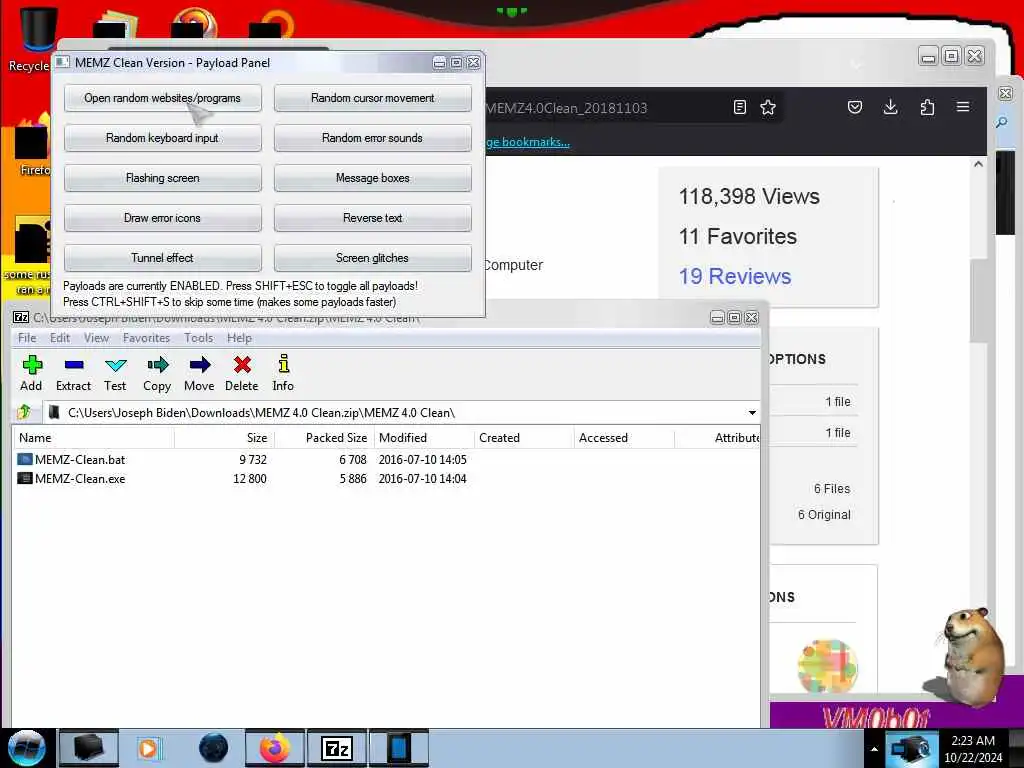Toggle Firefox reader view icon
The height and width of the screenshot is (768, 1024).
[739, 107]
